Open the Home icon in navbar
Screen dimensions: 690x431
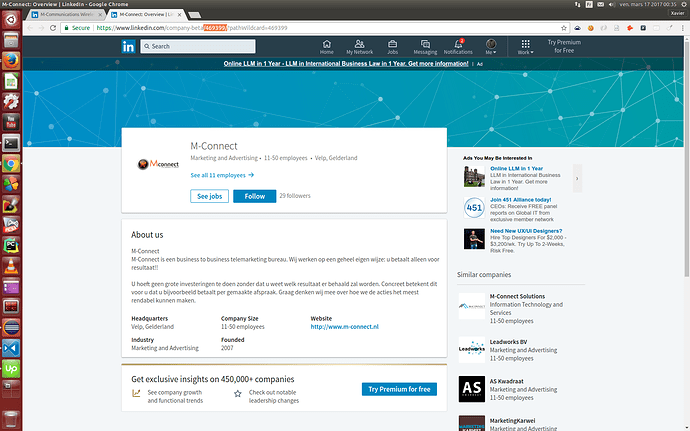[327, 47]
